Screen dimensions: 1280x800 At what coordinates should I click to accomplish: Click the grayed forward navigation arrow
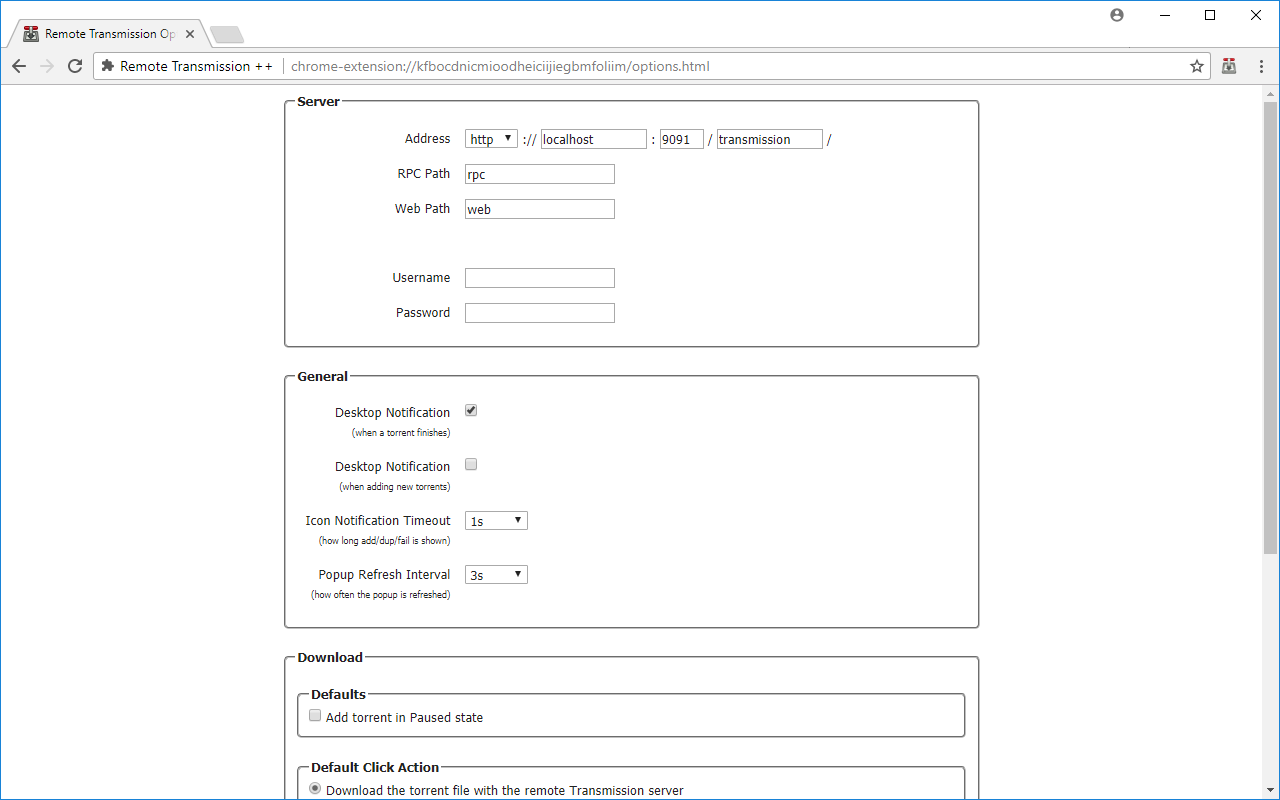[47, 66]
